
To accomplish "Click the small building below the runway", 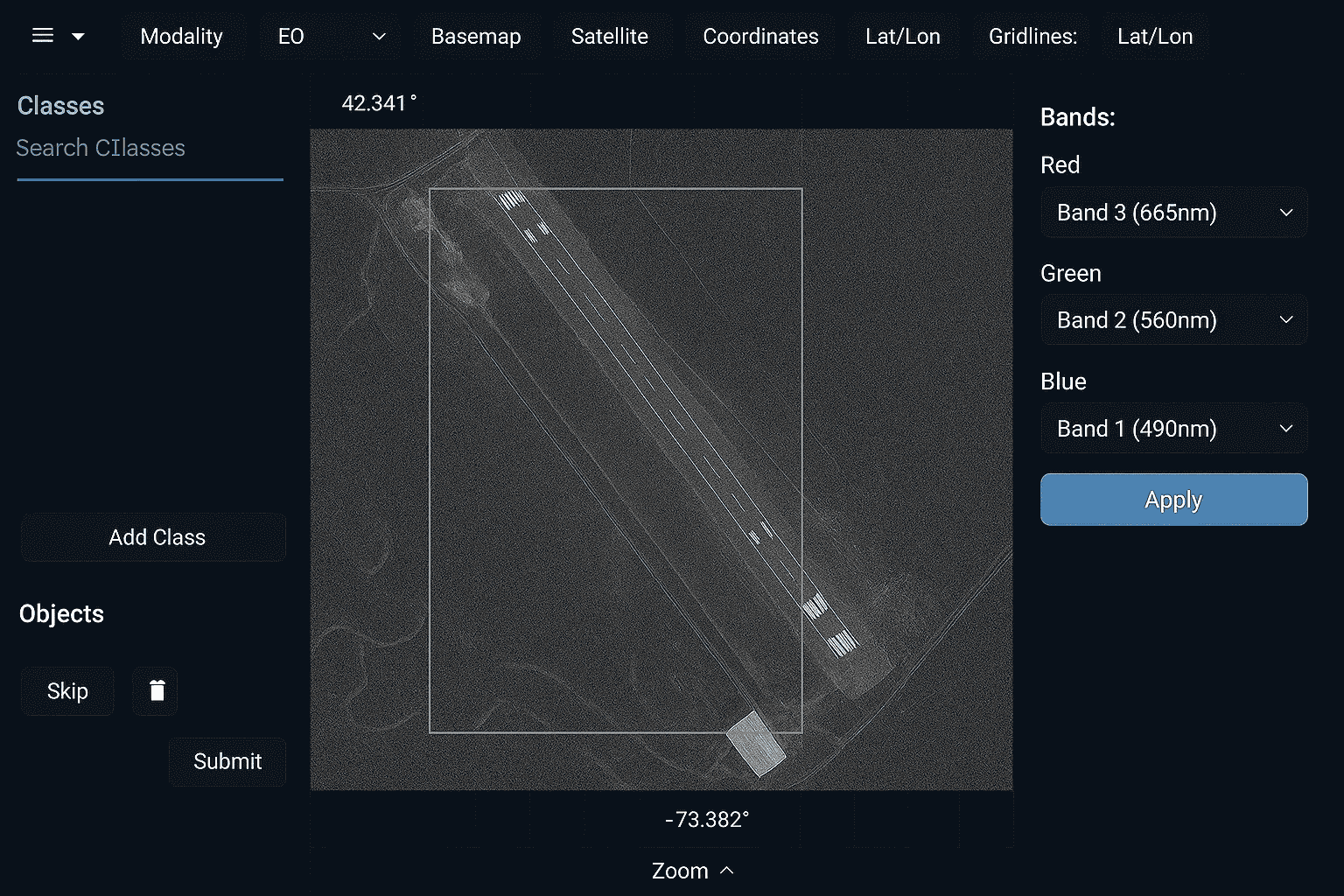I will [x=756, y=743].
